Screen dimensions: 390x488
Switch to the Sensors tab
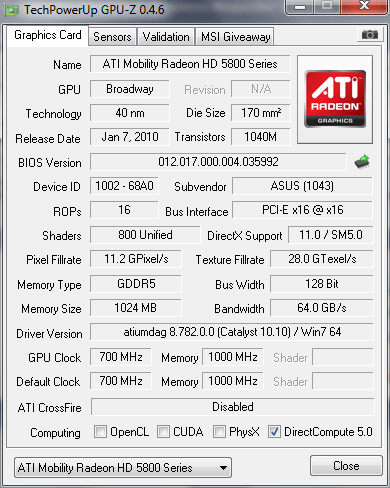point(112,37)
